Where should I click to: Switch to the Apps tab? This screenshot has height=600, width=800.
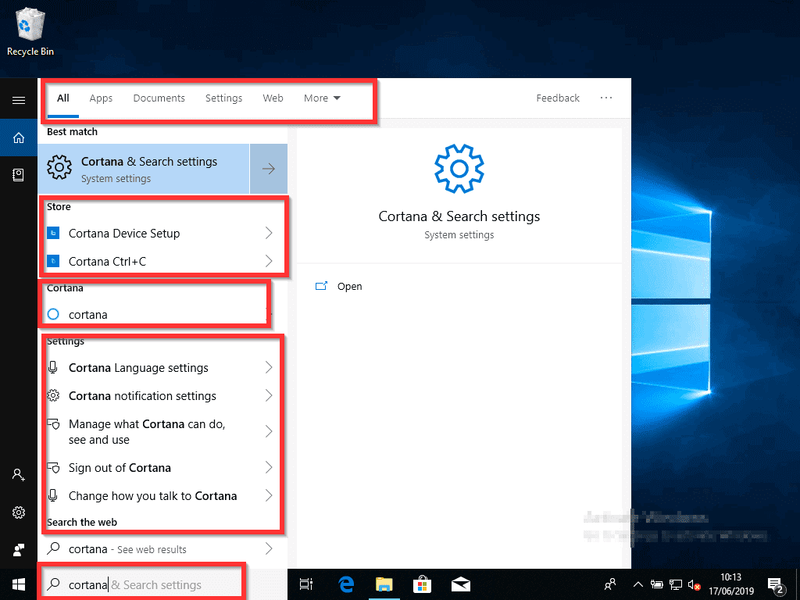tap(101, 98)
